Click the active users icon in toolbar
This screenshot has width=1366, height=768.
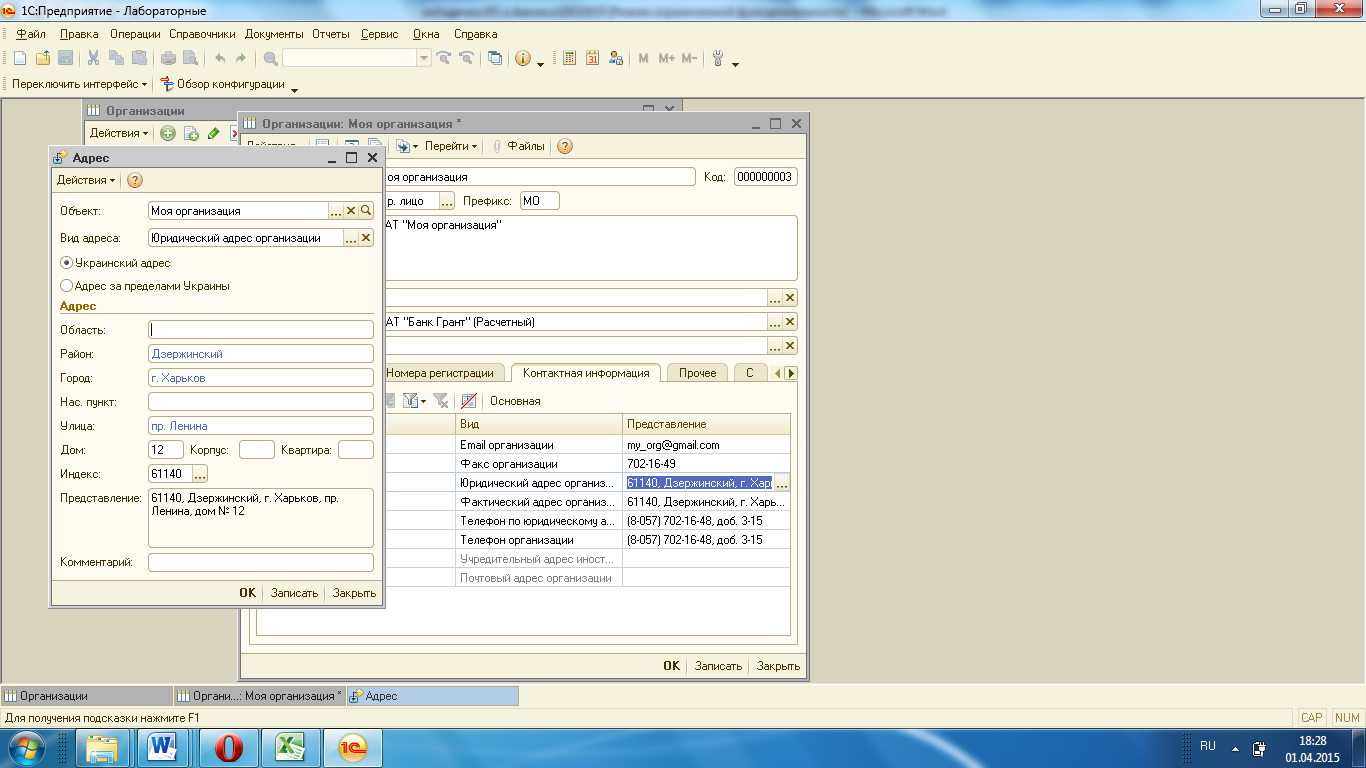pos(615,59)
